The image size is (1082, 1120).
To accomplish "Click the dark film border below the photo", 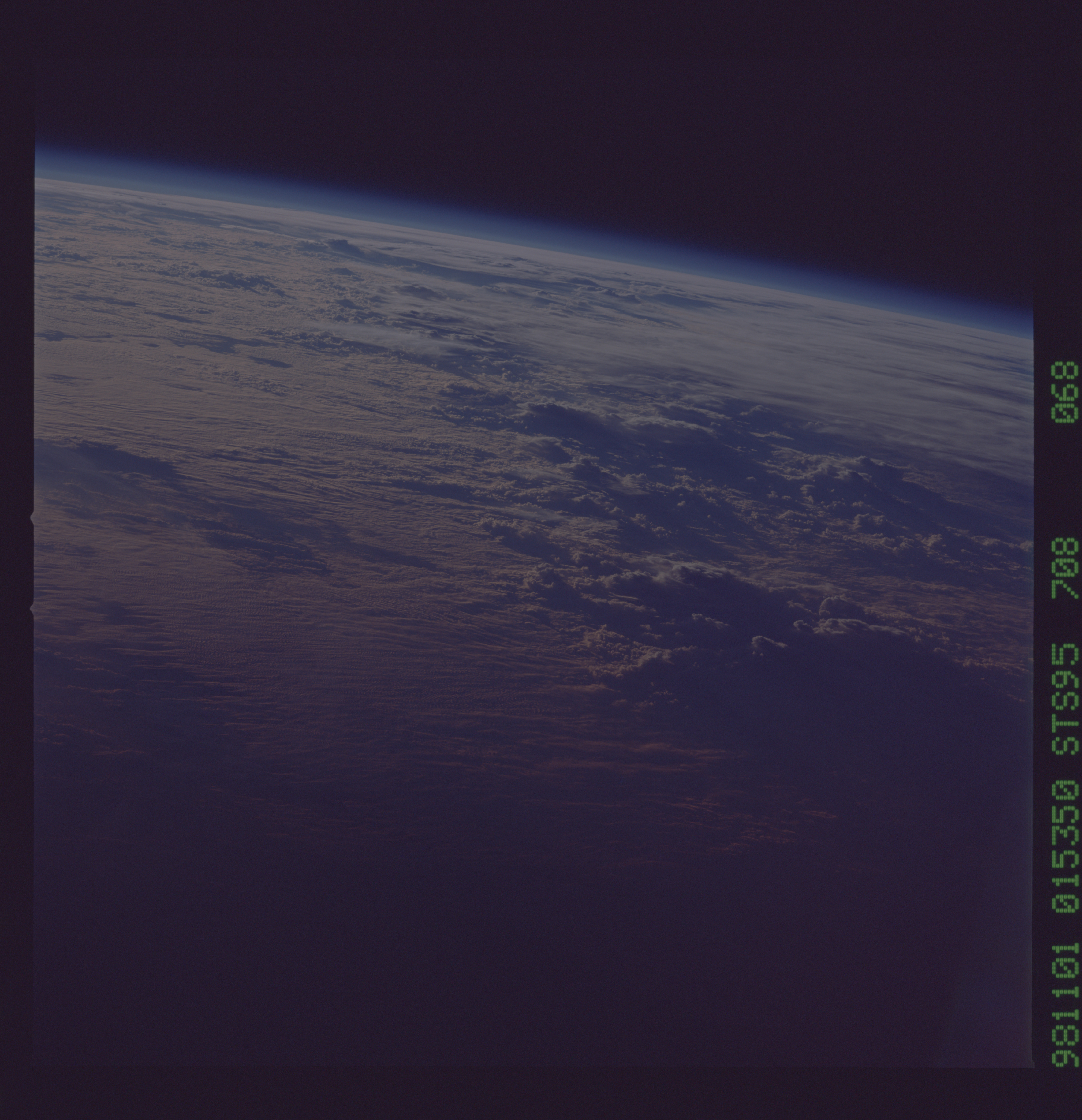I will [x=514, y=1094].
